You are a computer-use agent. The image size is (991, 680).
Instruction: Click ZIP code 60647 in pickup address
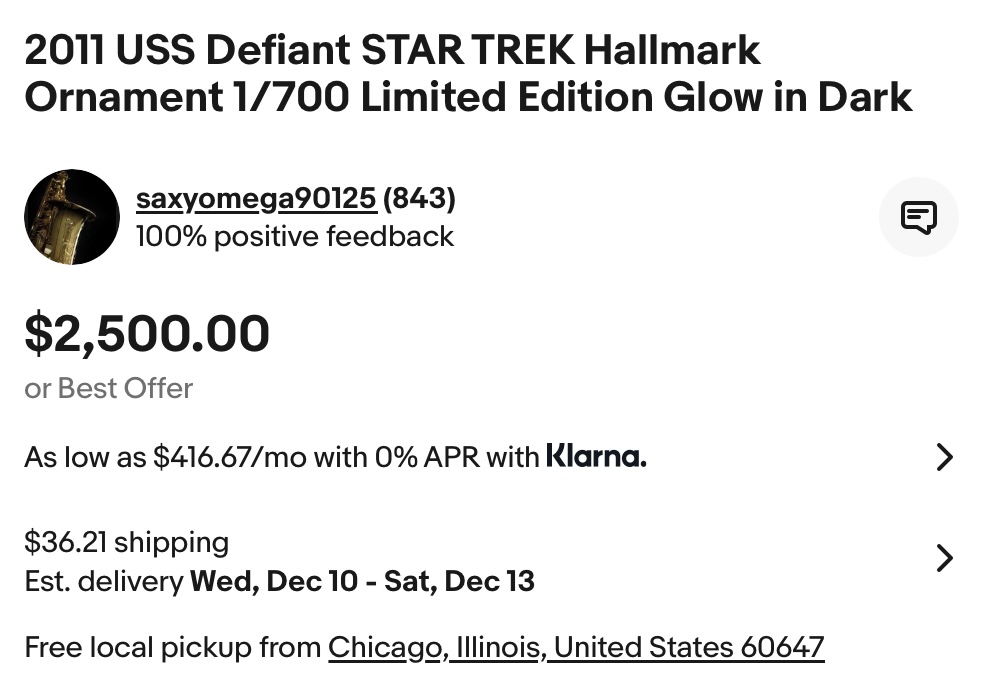782,647
